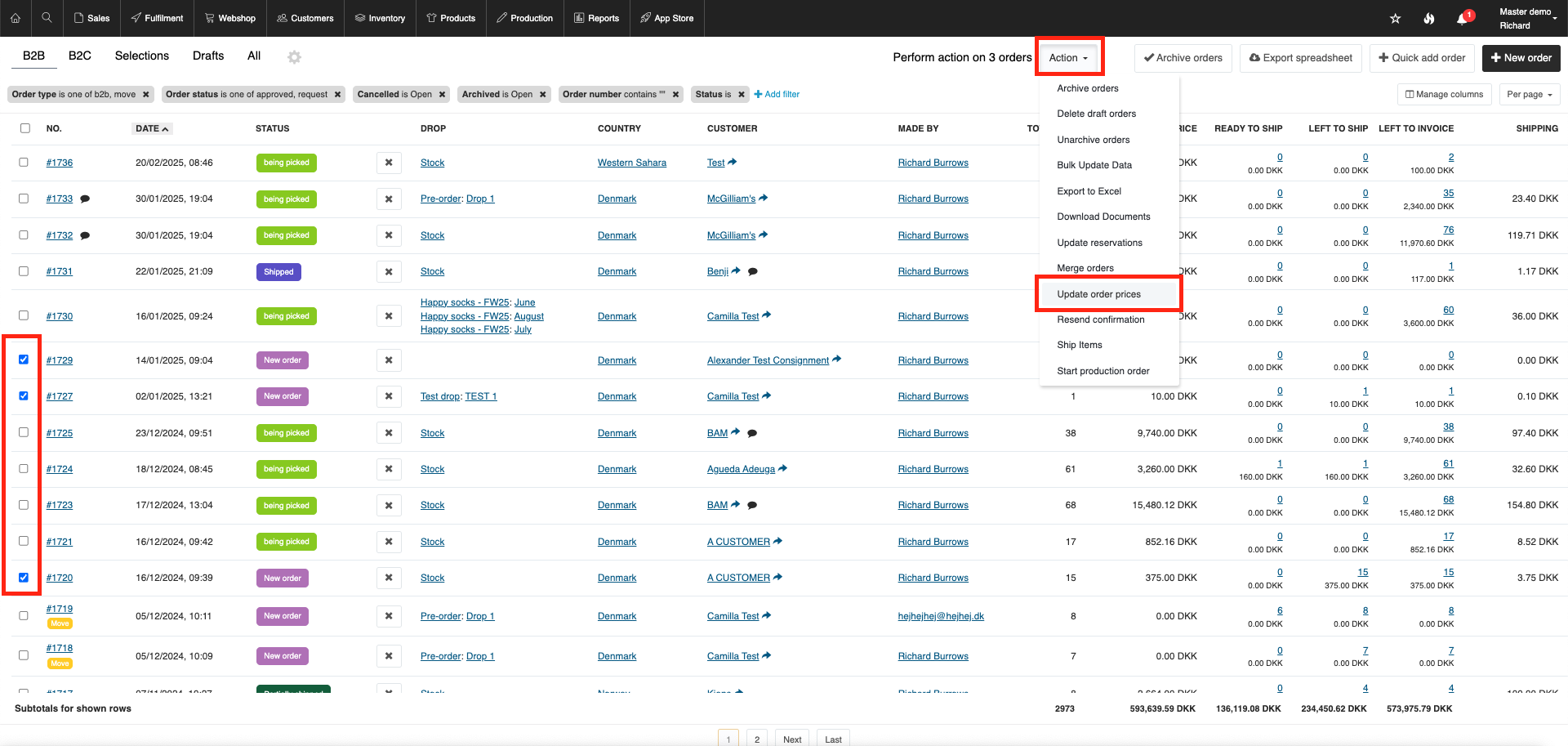Remove the Order number contains filter

[675, 95]
